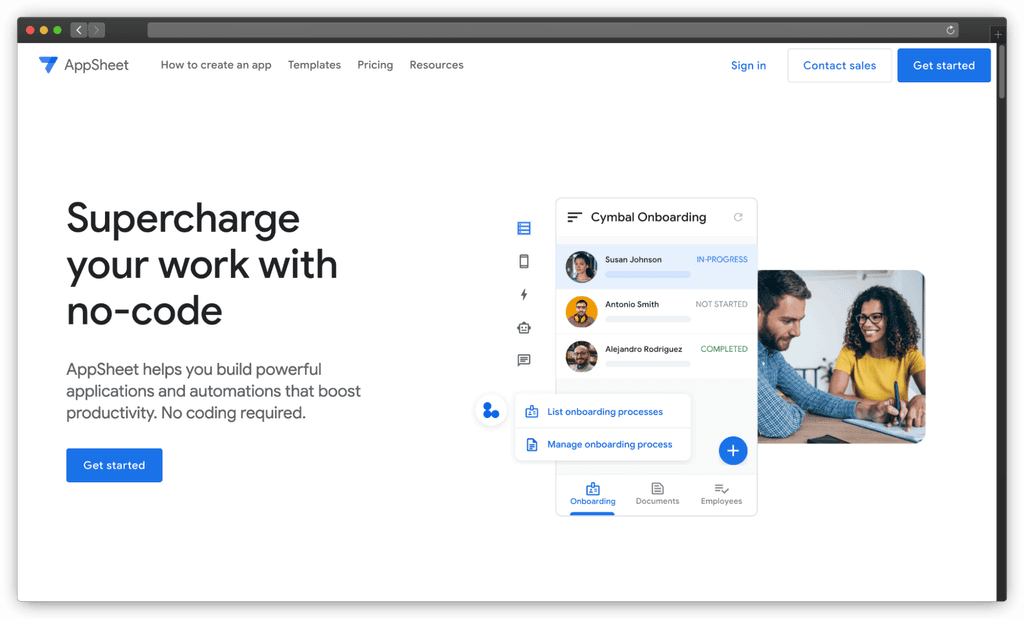
Task: Select the chat message icon in the sidebar
Action: (524, 360)
